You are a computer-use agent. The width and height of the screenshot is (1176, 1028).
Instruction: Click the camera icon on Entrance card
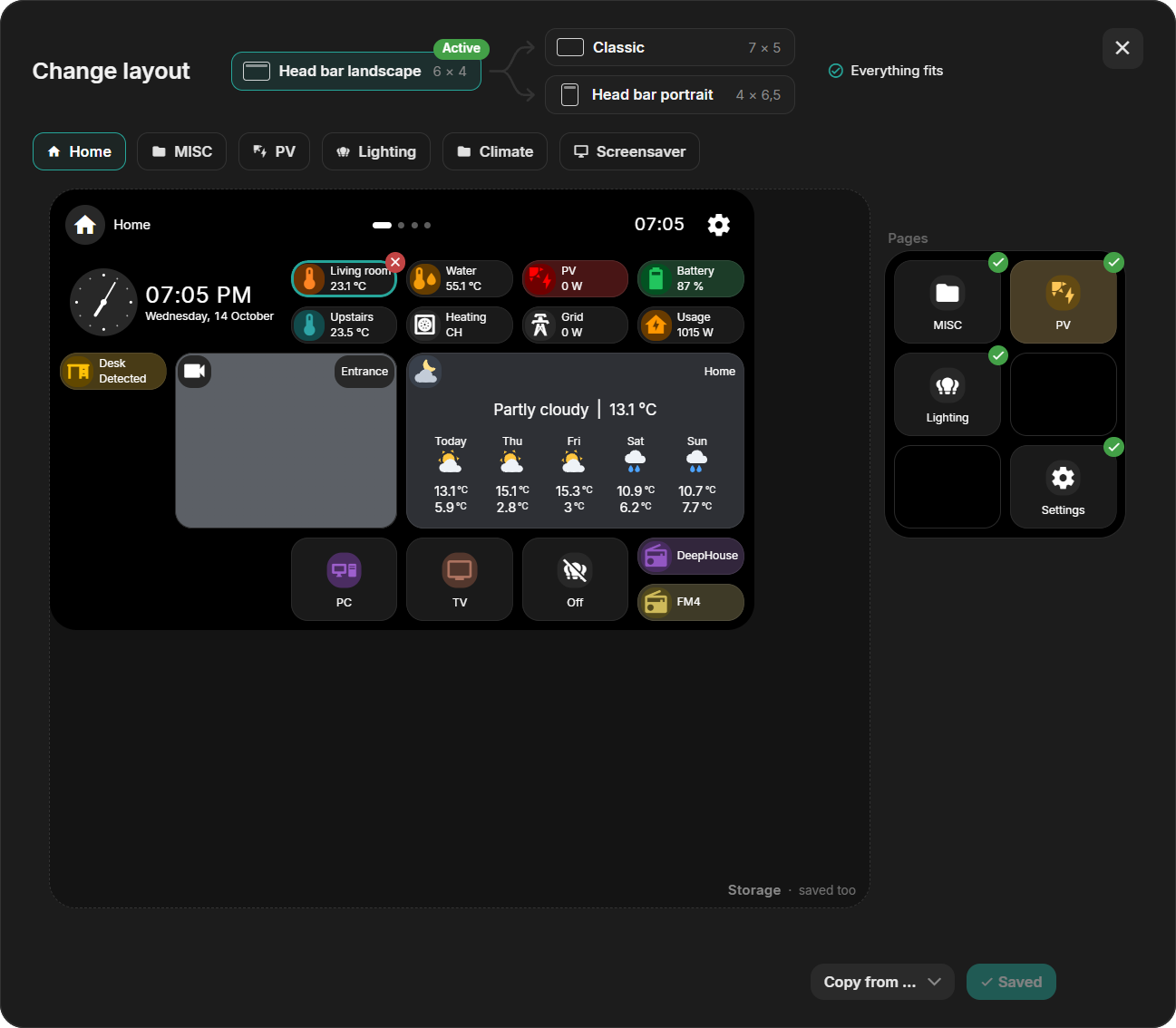[194, 371]
